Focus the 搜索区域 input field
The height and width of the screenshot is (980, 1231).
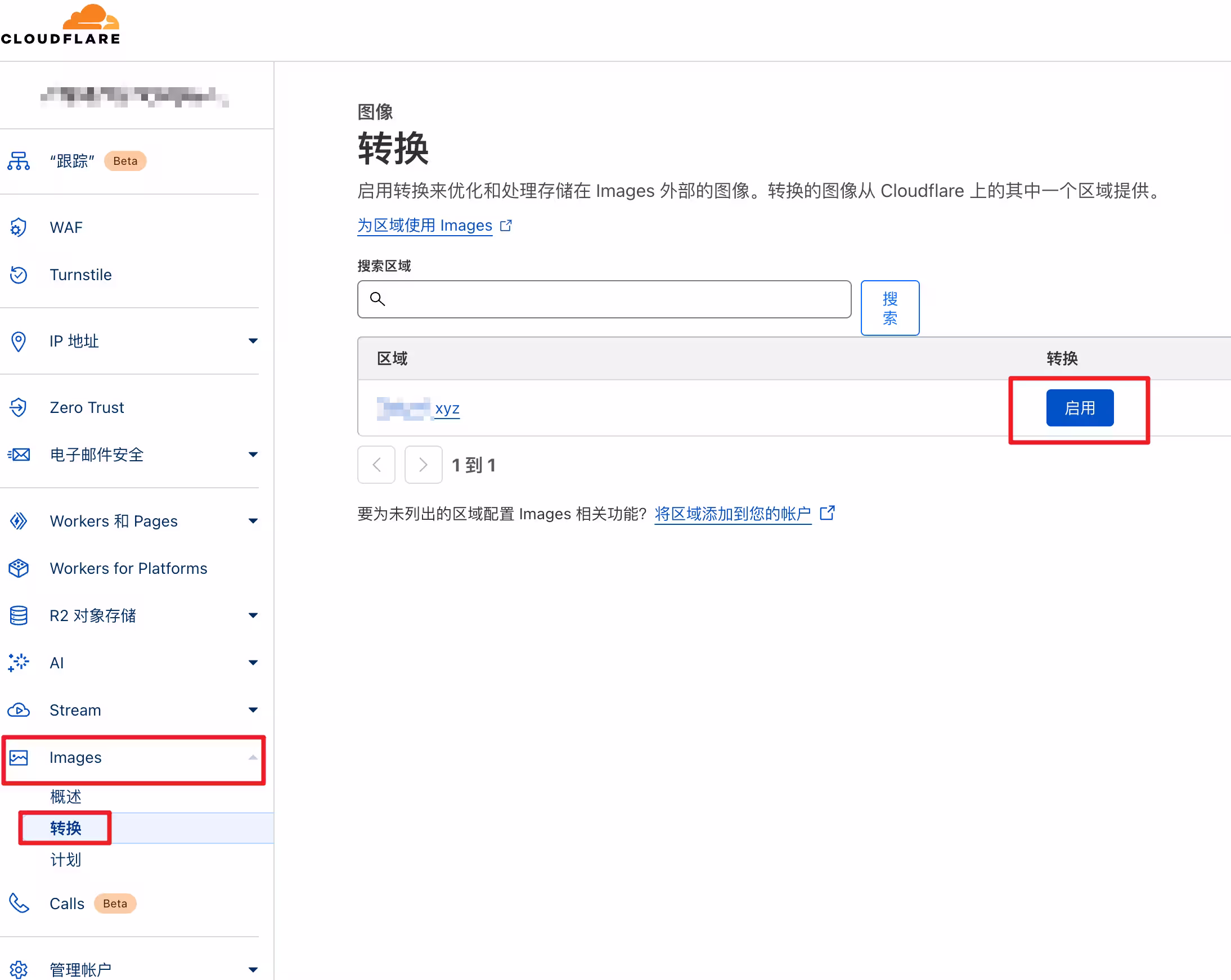[604, 299]
